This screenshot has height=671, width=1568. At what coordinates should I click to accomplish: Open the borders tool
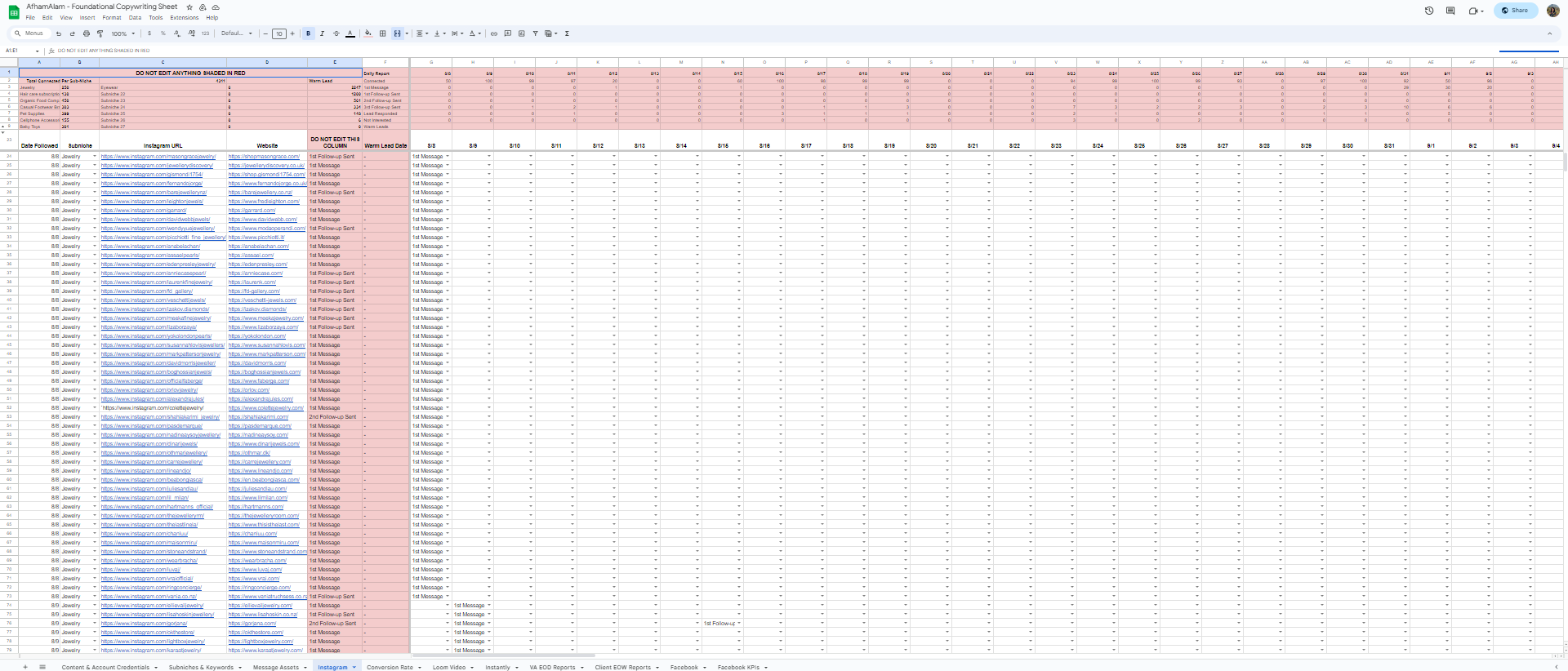pos(383,33)
